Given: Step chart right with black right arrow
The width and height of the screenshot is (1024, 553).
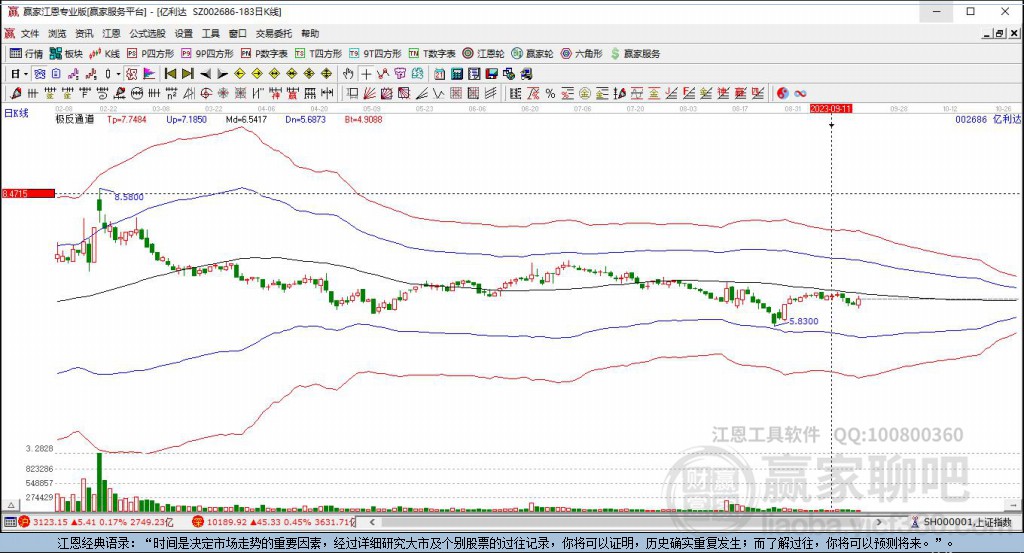Looking at the screenshot, I should tap(222, 74).
